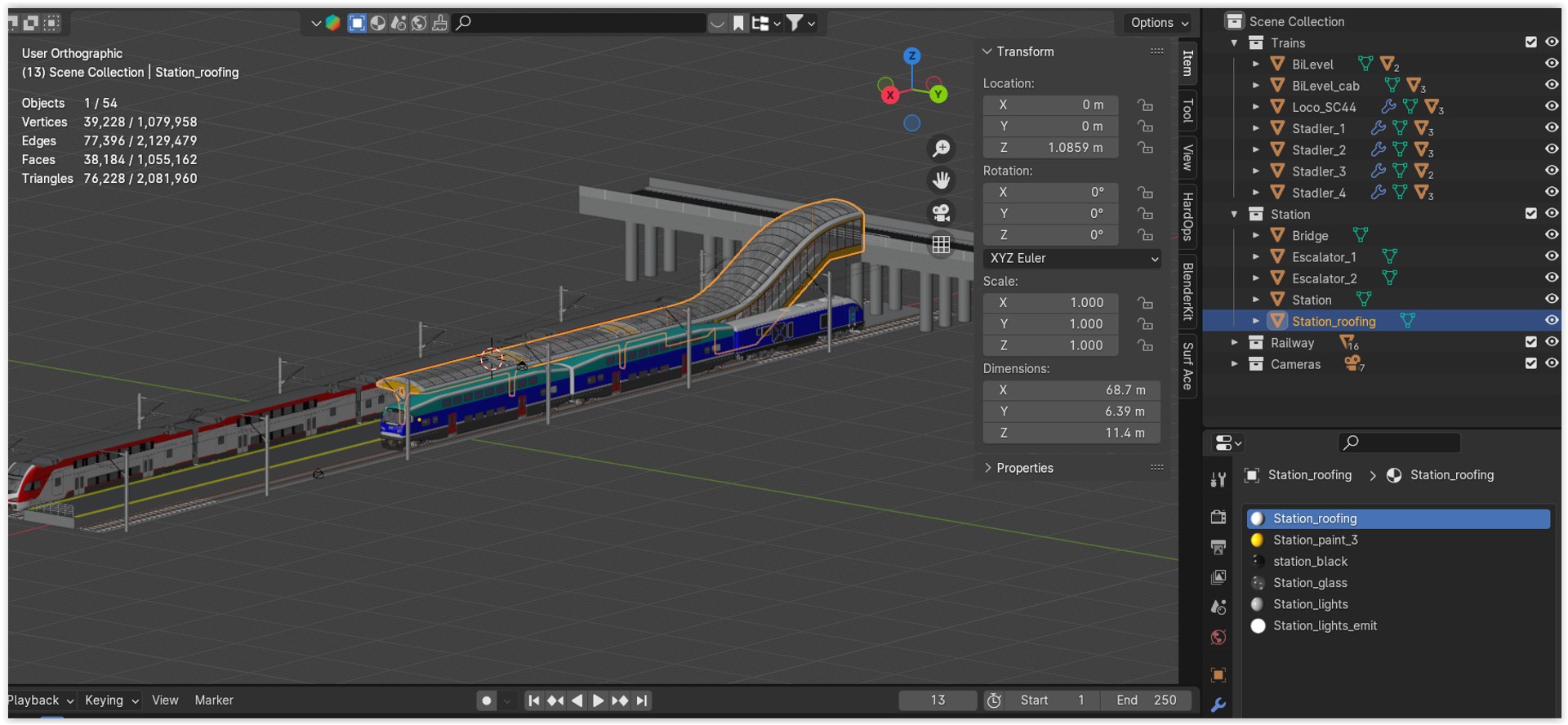
Task: Click the material filter sphere icon in header
Action: pos(378,23)
